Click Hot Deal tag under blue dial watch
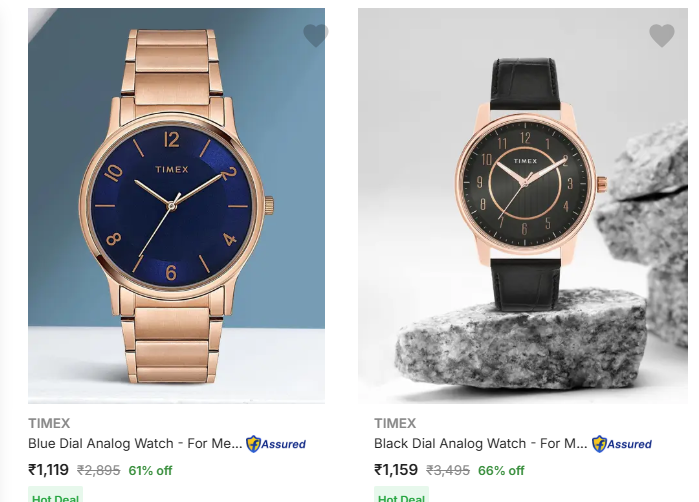Viewport: 699px width, 502px height. [55, 495]
